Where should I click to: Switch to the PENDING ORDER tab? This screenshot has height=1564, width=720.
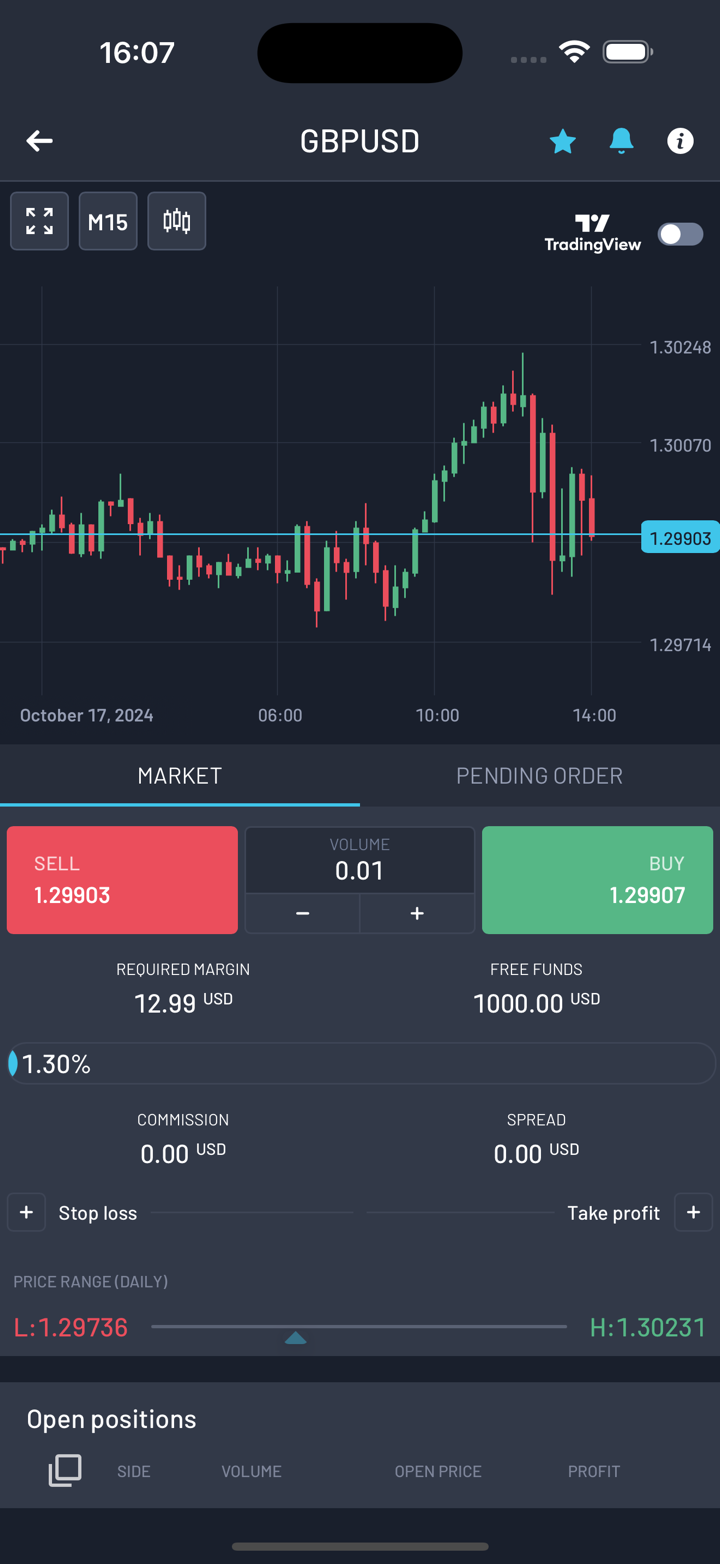(x=539, y=776)
